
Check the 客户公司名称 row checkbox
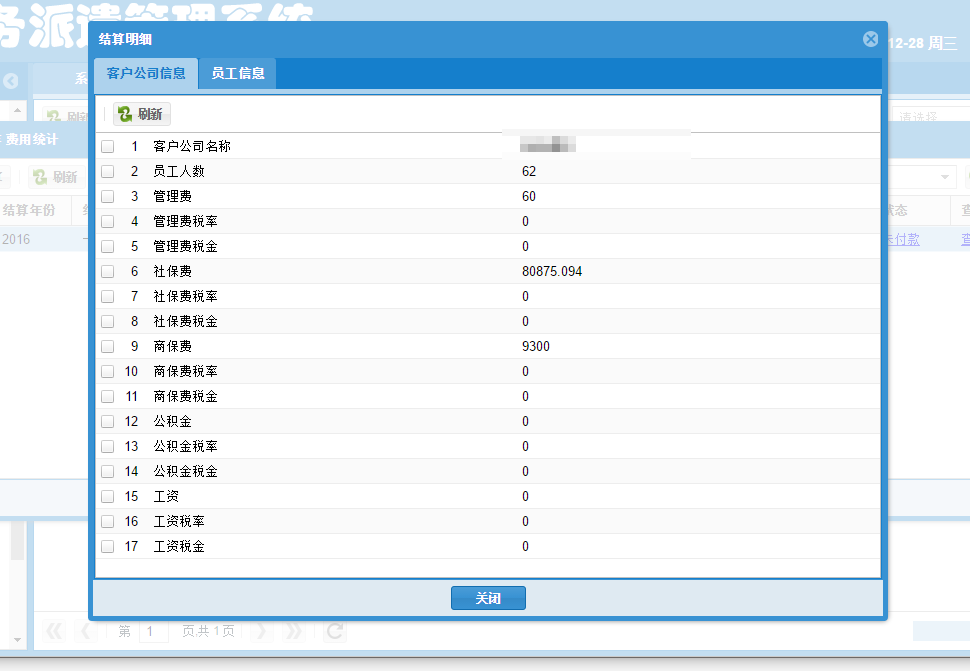pyautogui.click(x=108, y=147)
